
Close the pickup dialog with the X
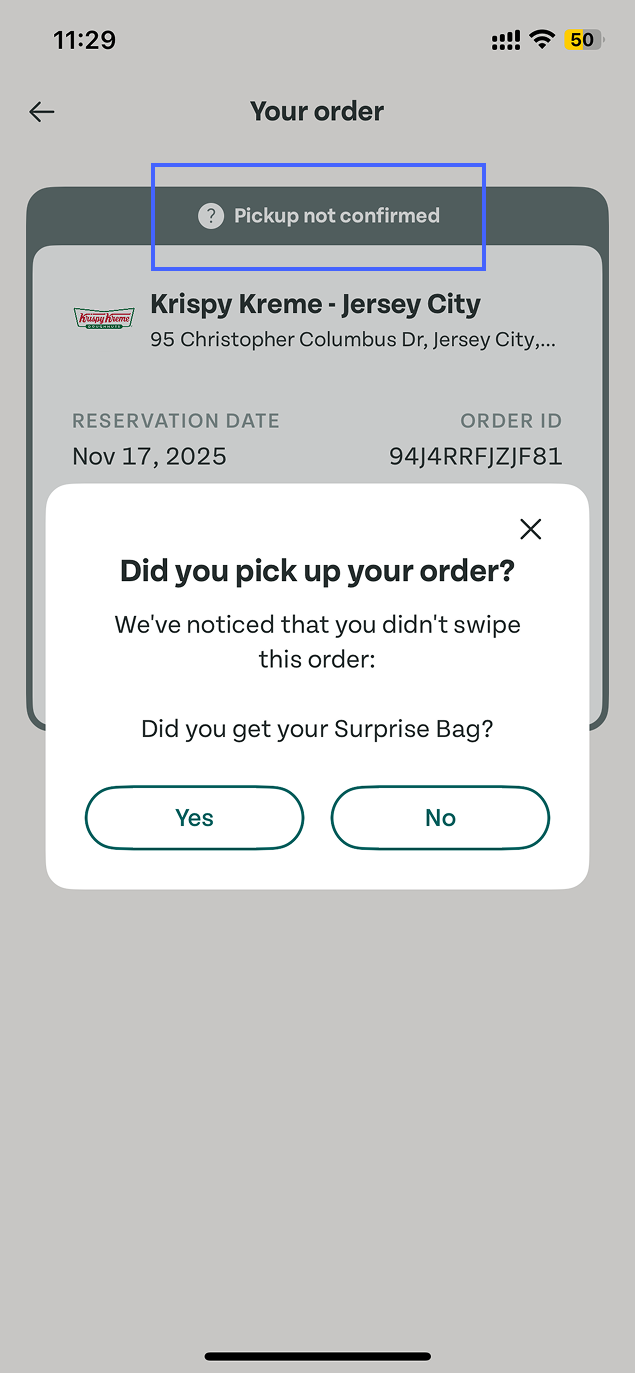click(x=530, y=529)
